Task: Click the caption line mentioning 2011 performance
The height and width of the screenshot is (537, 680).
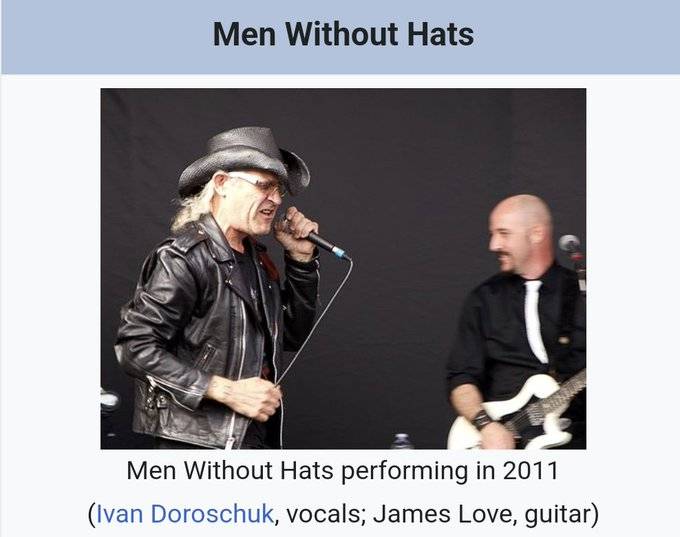Action: 343,470
